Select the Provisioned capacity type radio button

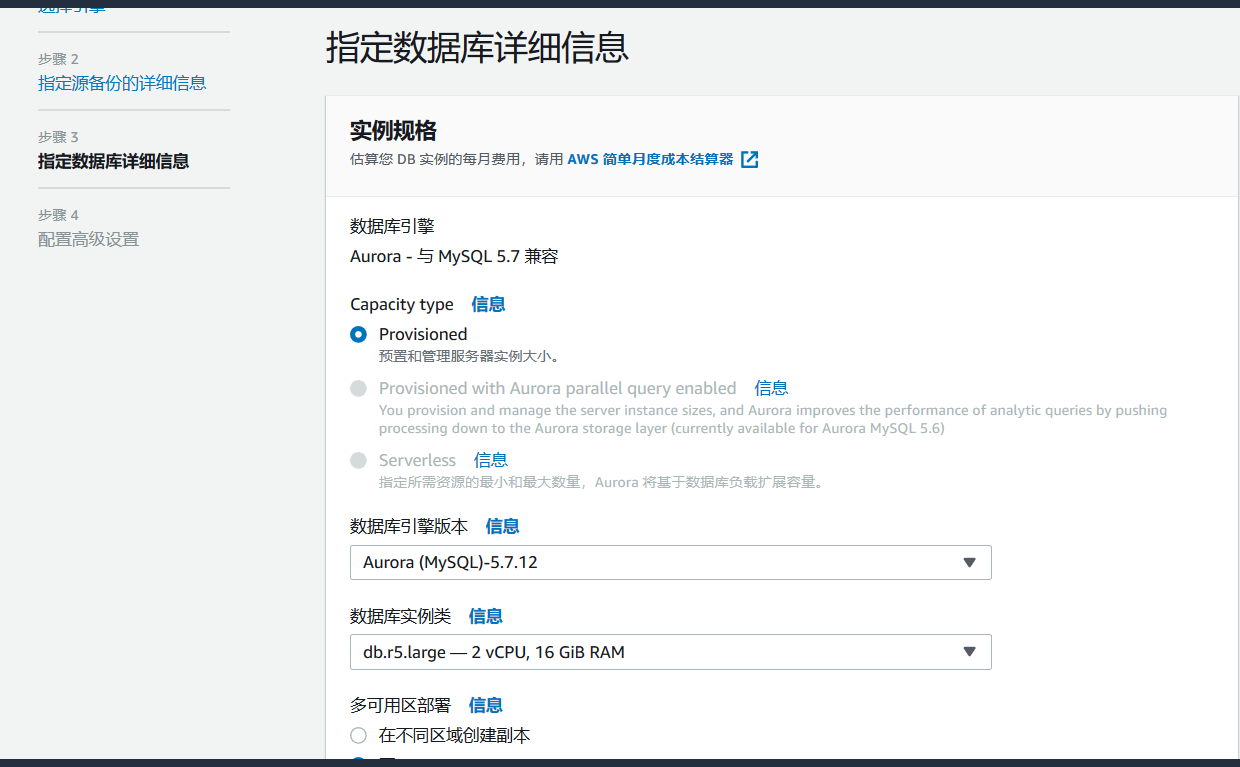358,334
